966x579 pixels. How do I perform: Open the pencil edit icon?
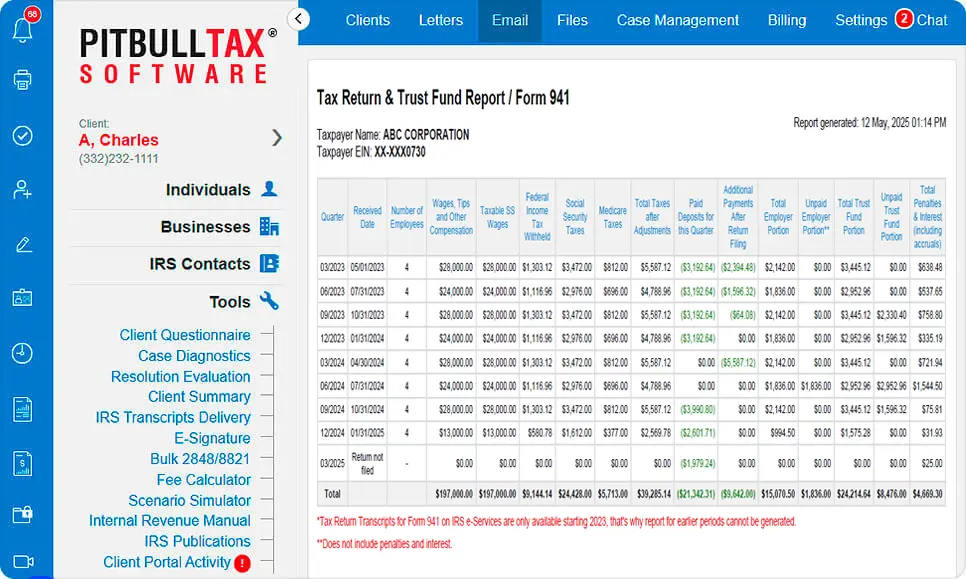[23, 243]
